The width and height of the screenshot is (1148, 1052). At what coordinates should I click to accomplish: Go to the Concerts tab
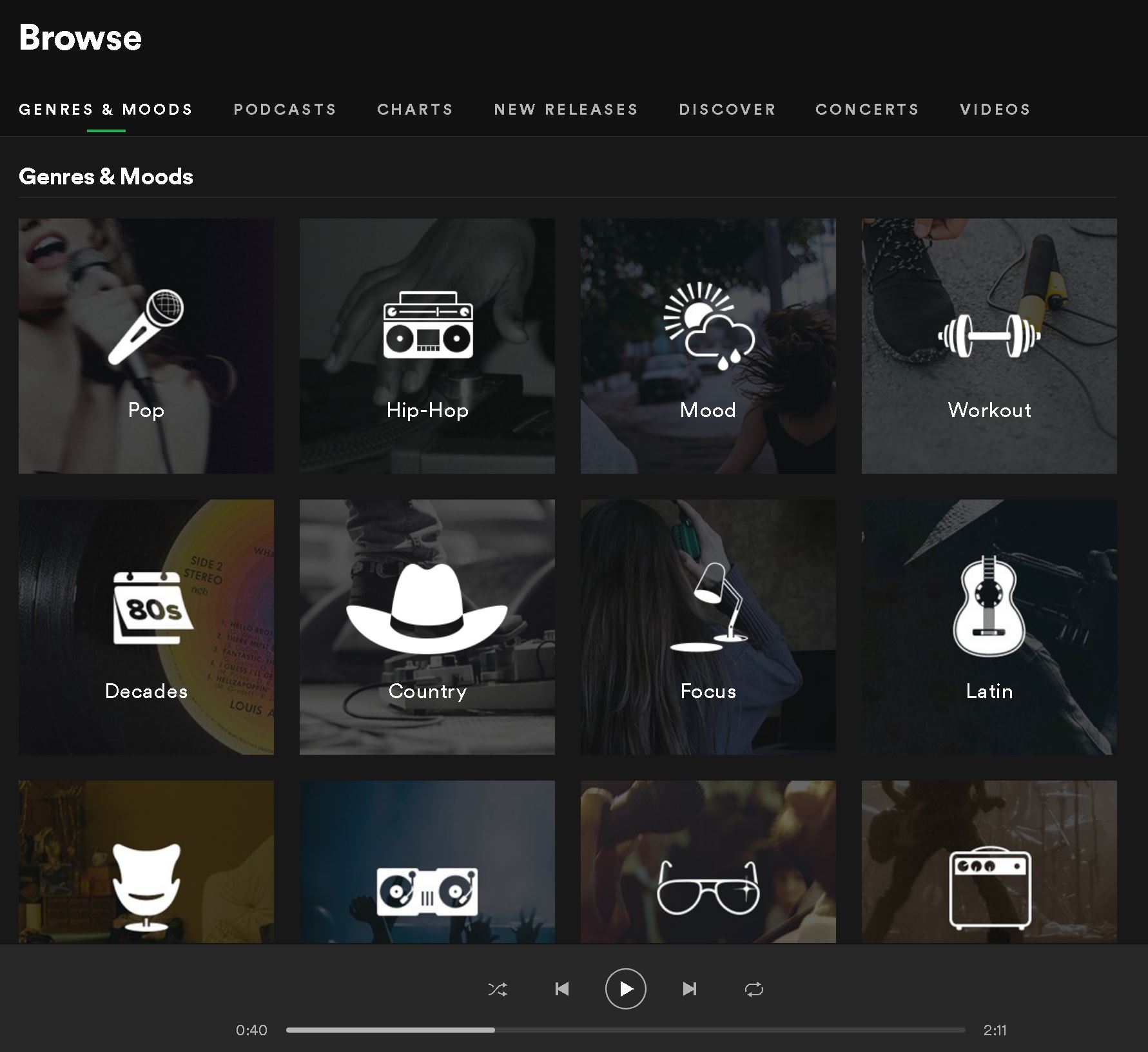coord(867,110)
